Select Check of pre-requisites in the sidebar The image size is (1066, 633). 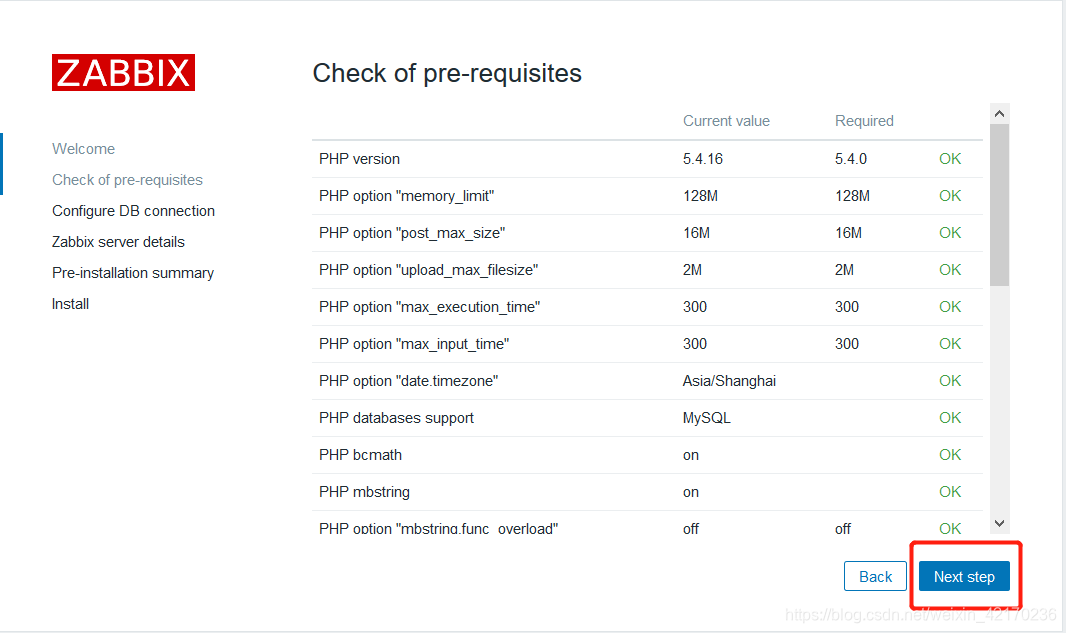point(127,180)
